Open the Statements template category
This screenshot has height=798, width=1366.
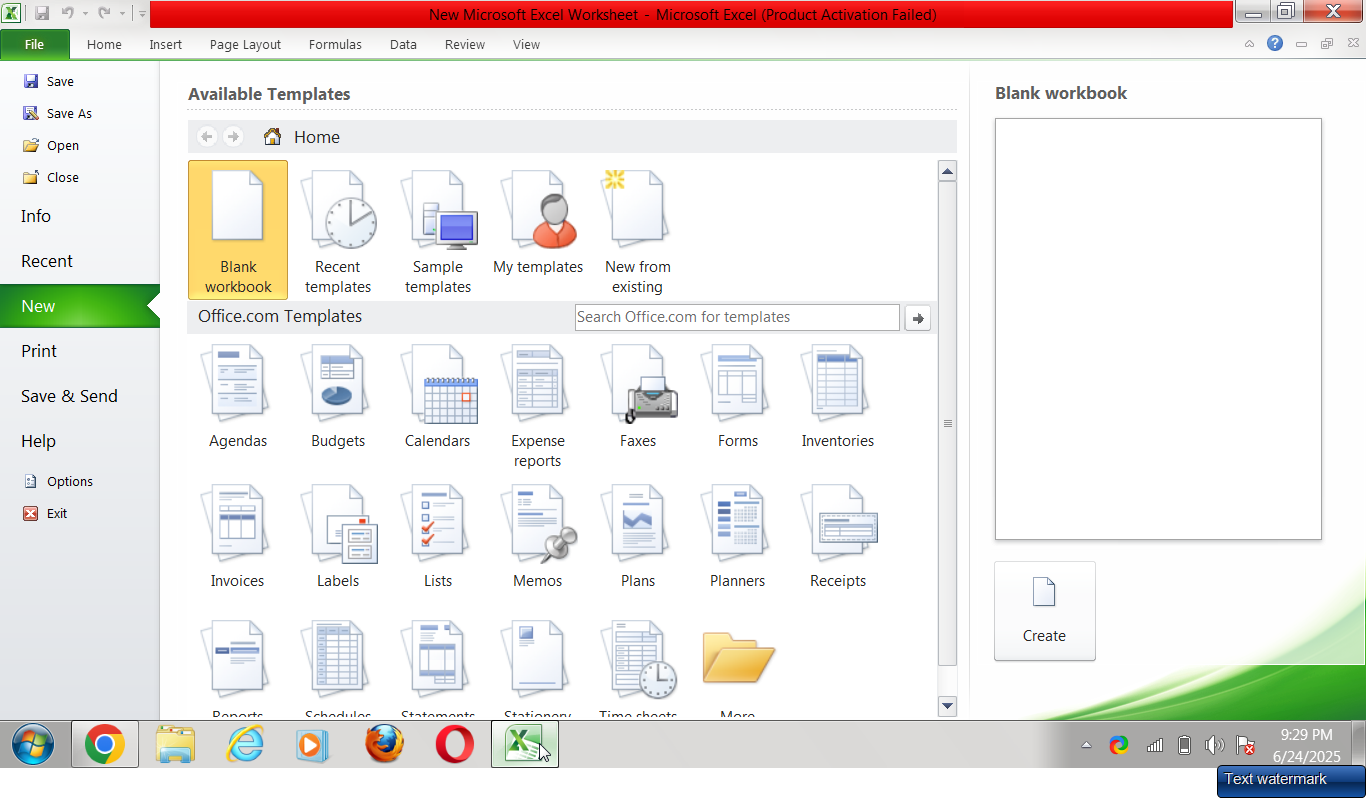click(x=438, y=668)
